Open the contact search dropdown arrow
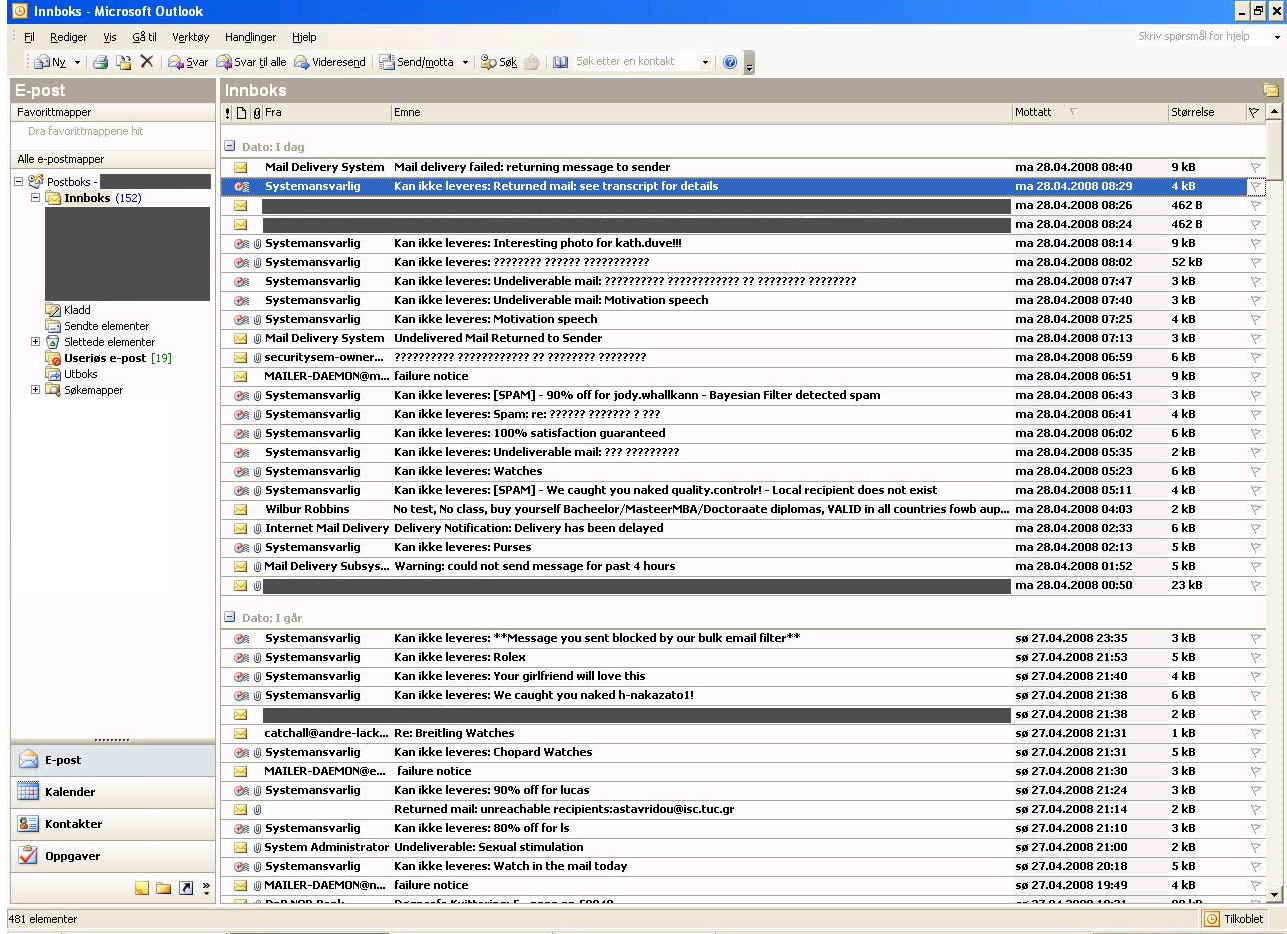1287x934 pixels. (x=705, y=62)
